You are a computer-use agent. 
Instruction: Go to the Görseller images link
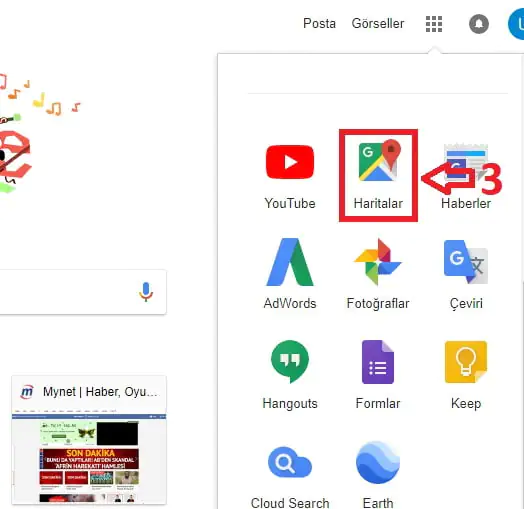tap(378, 23)
